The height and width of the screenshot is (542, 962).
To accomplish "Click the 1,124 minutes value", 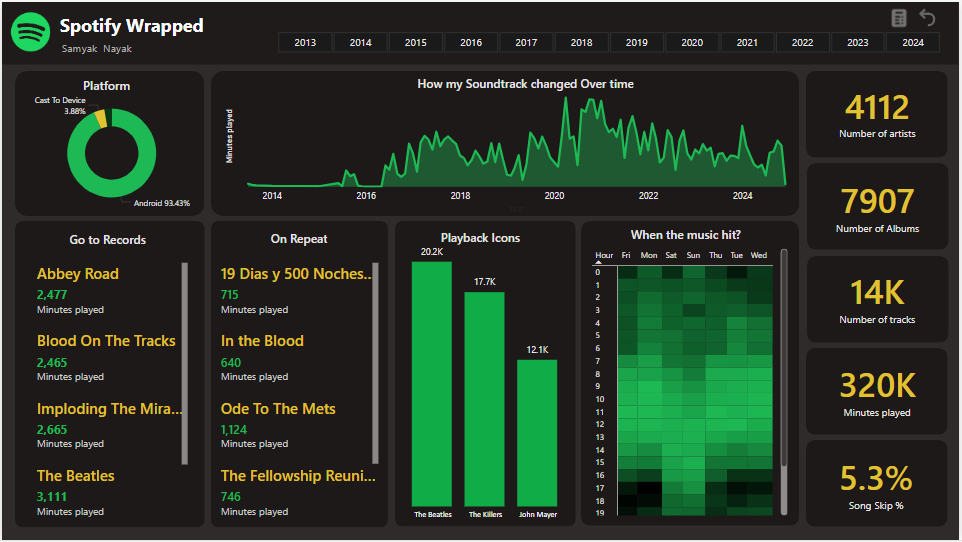I will 234,430.
